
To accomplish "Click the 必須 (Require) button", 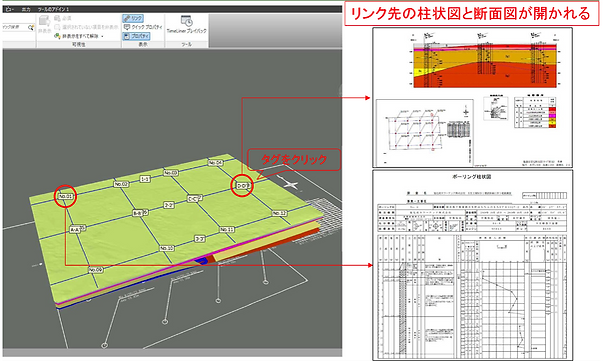I will click(63, 18).
